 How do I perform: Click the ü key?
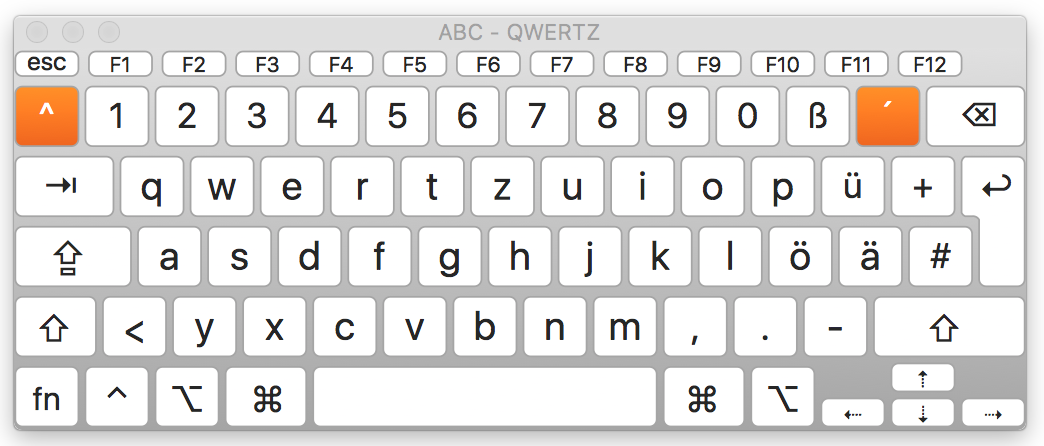853,186
